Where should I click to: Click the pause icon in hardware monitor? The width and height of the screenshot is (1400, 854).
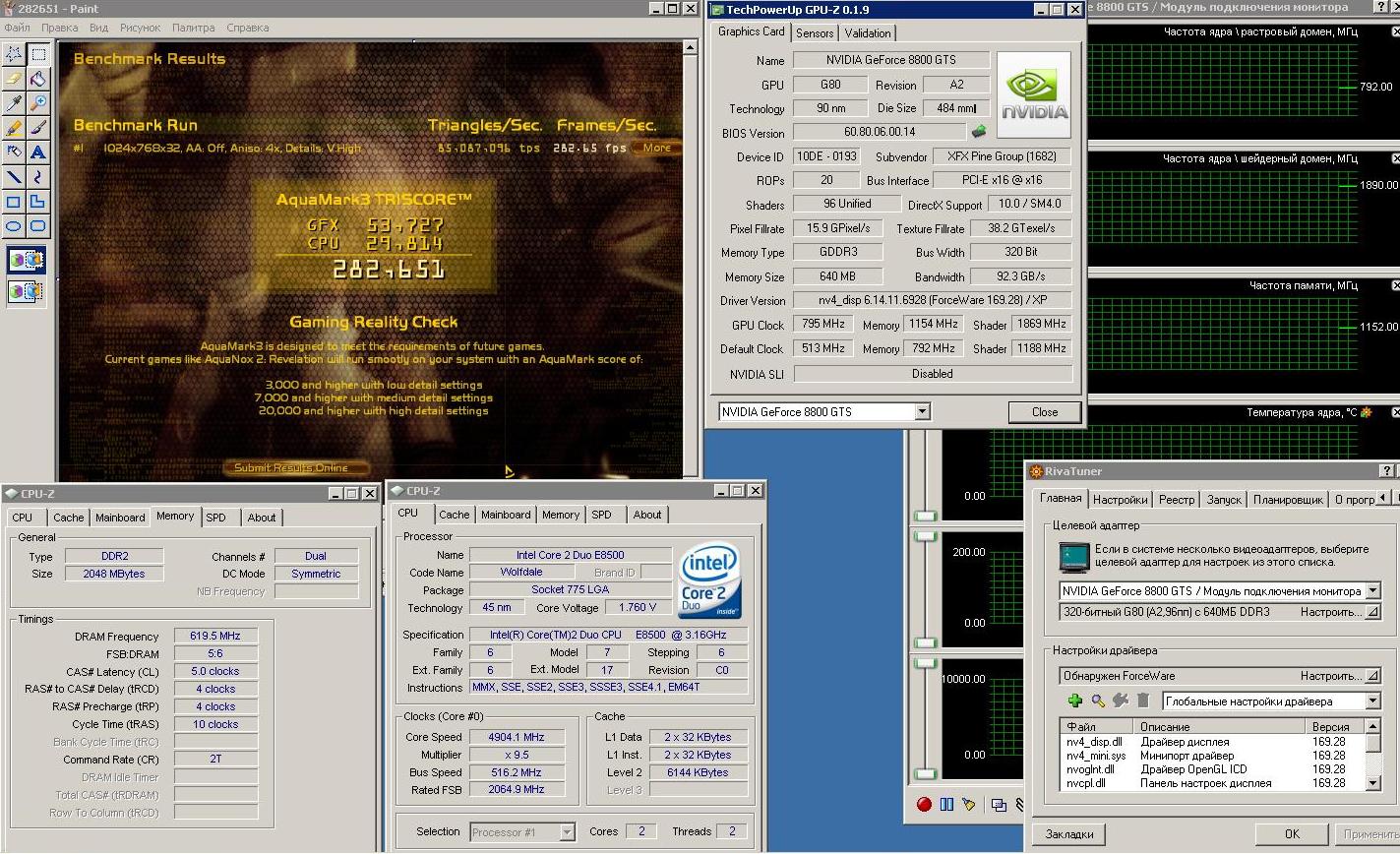point(946,804)
